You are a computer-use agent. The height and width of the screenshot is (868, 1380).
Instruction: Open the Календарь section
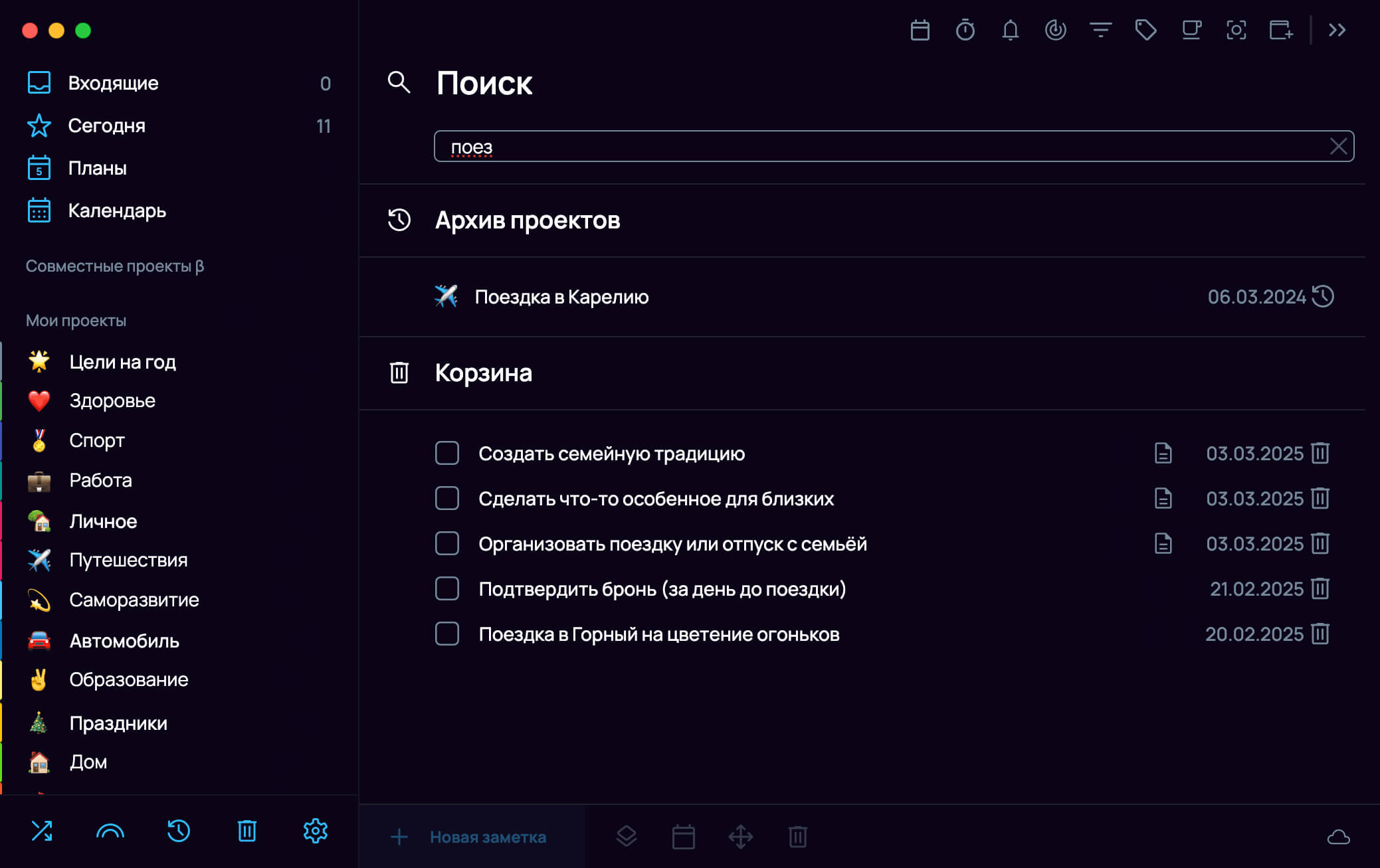116,211
